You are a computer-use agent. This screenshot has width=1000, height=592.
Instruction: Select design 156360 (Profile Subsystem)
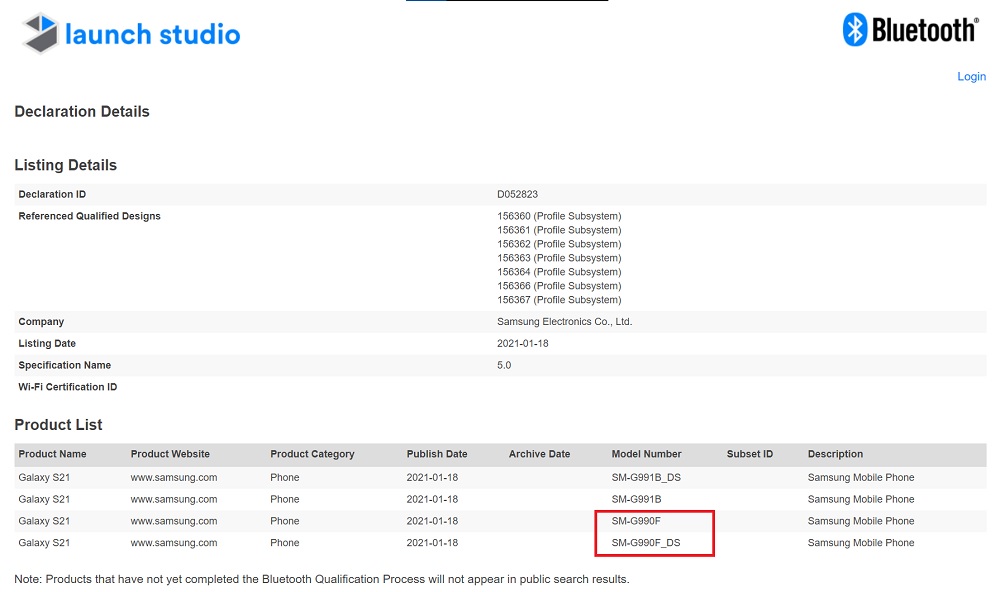[559, 216]
